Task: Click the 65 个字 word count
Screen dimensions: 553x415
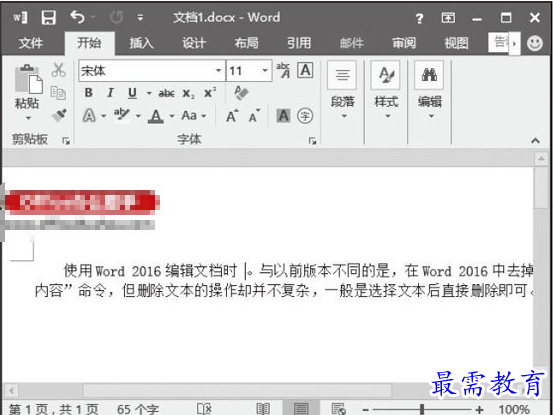Action: [x=138, y=409]
